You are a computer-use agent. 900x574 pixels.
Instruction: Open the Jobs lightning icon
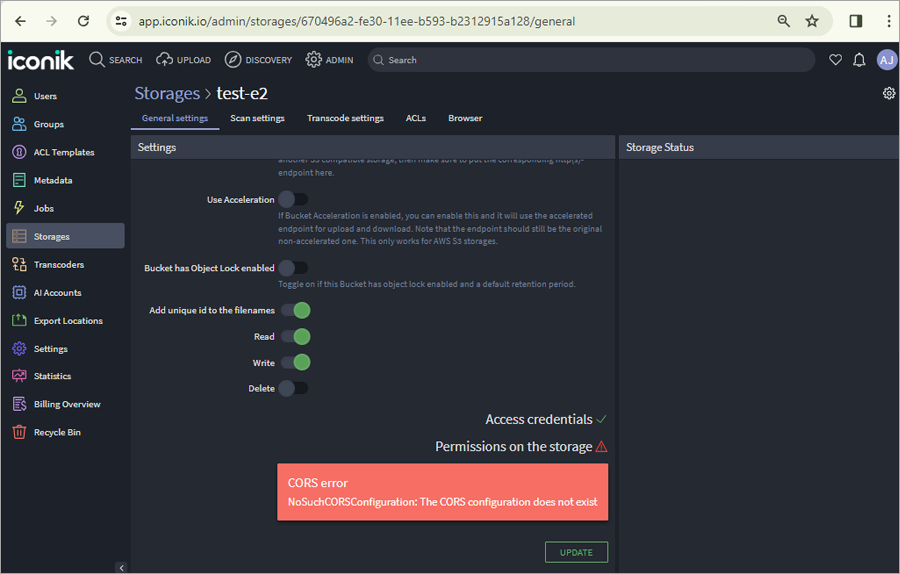tap(19, 208)
